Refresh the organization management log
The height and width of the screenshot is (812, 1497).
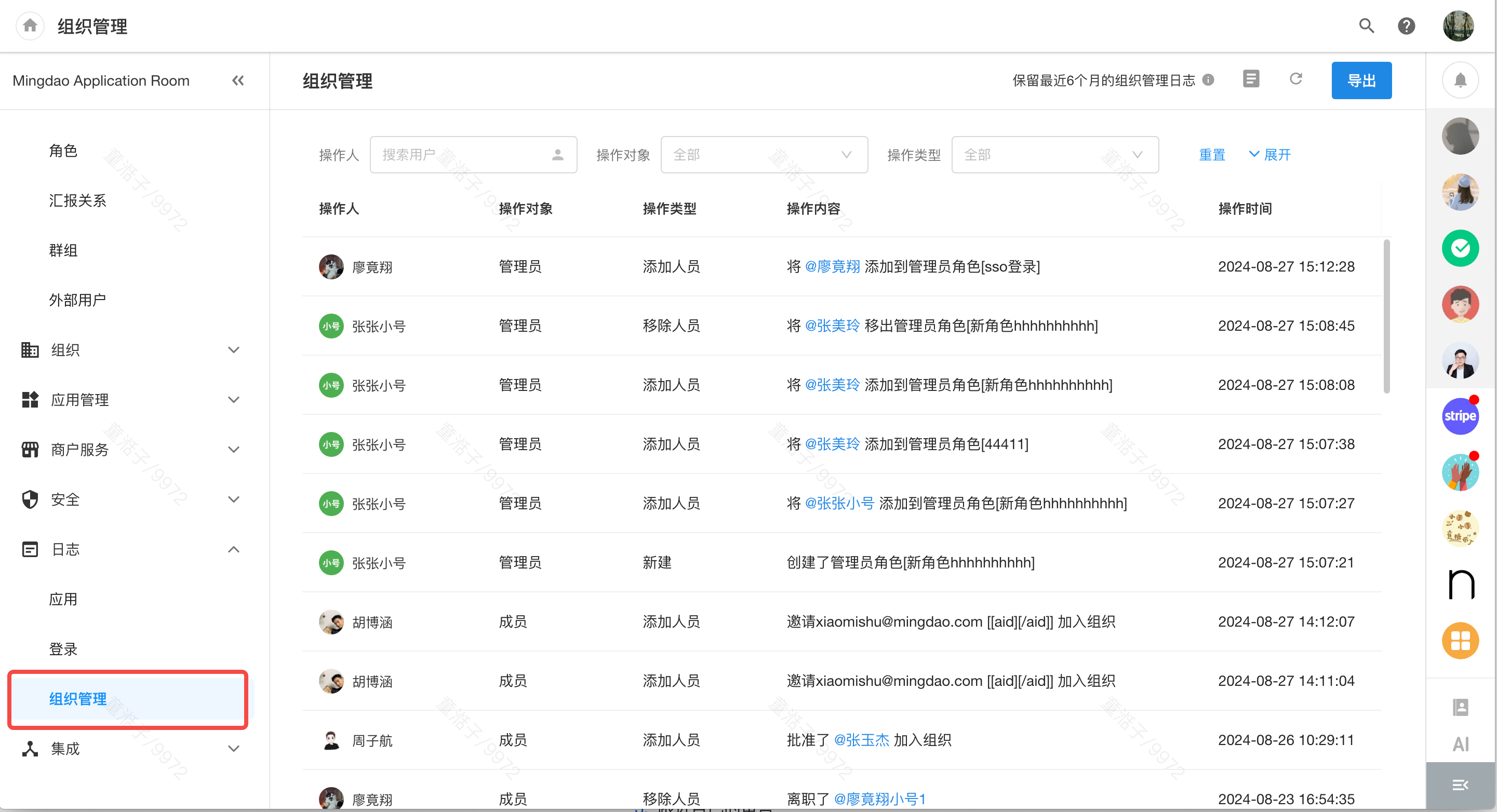(x=1296, y=79)
